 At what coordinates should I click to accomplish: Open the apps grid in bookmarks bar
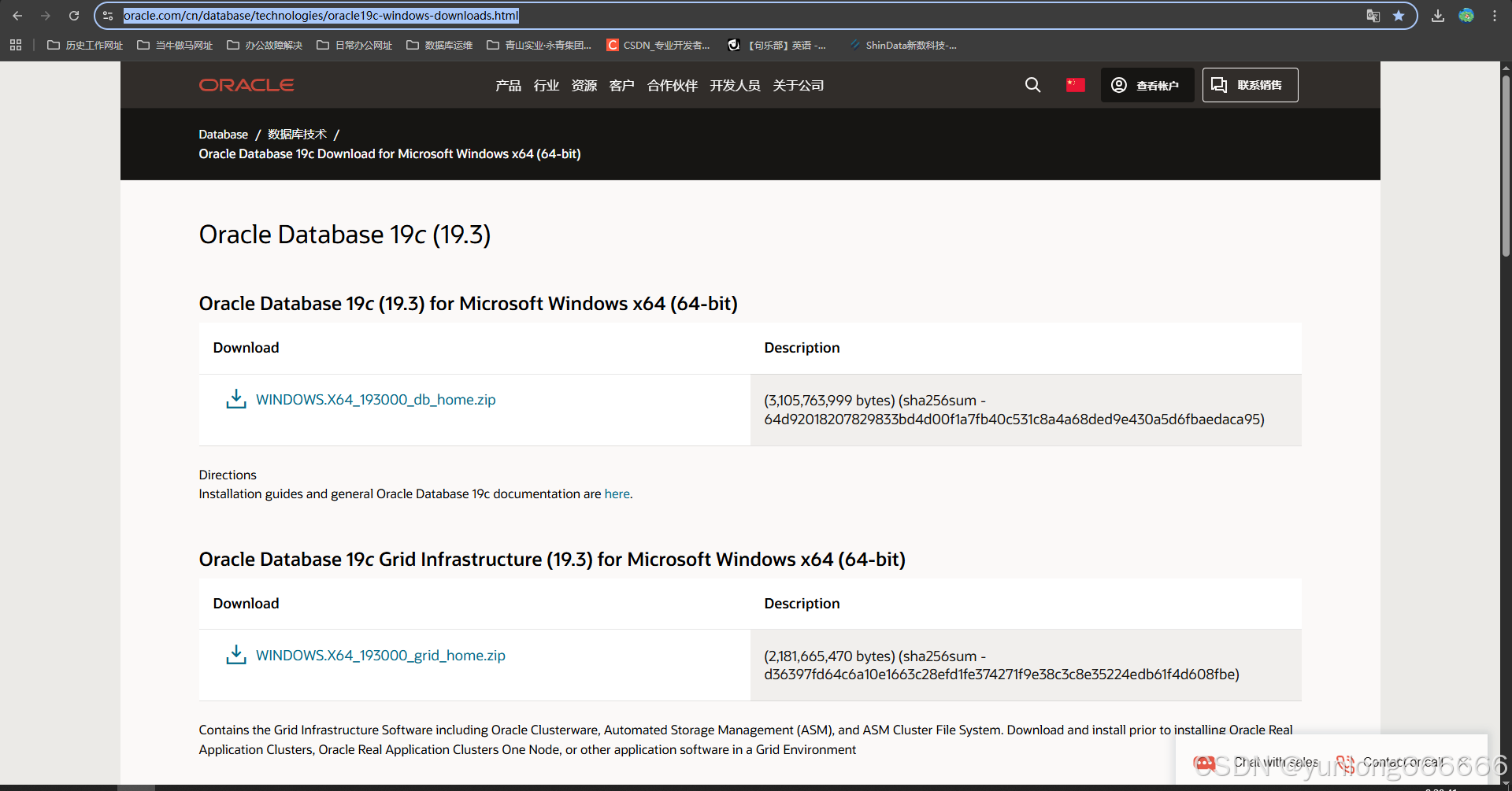coord(16,45)
